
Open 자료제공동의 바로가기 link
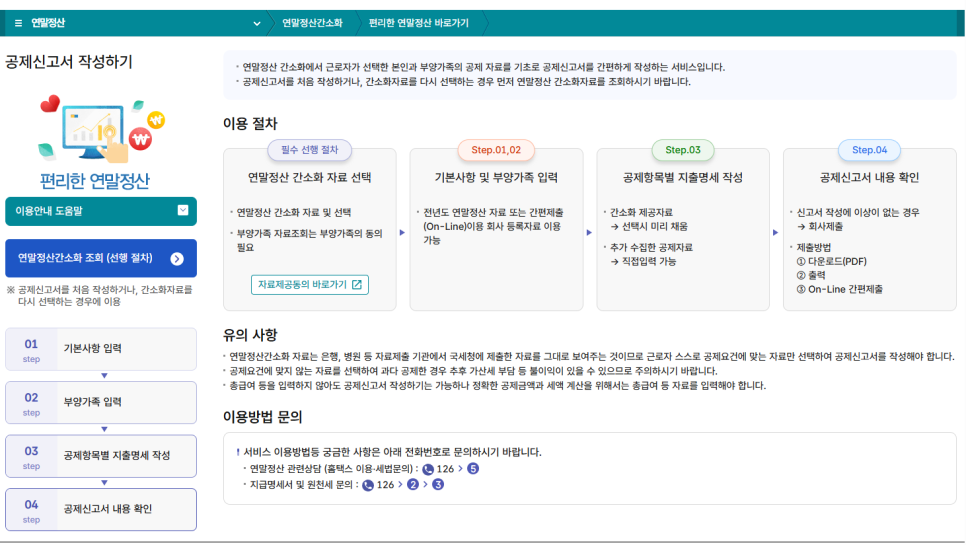[x=309, y=285]
